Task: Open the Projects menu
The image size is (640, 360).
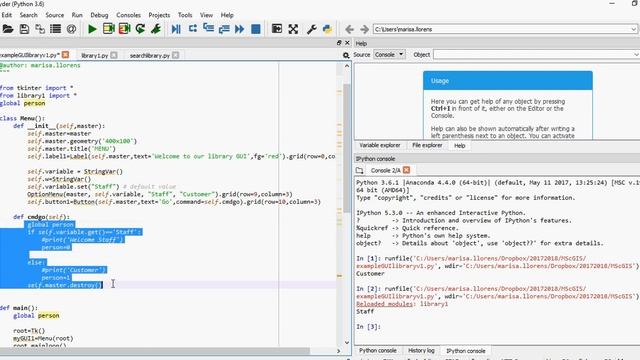Action: (x=159, y=15)
